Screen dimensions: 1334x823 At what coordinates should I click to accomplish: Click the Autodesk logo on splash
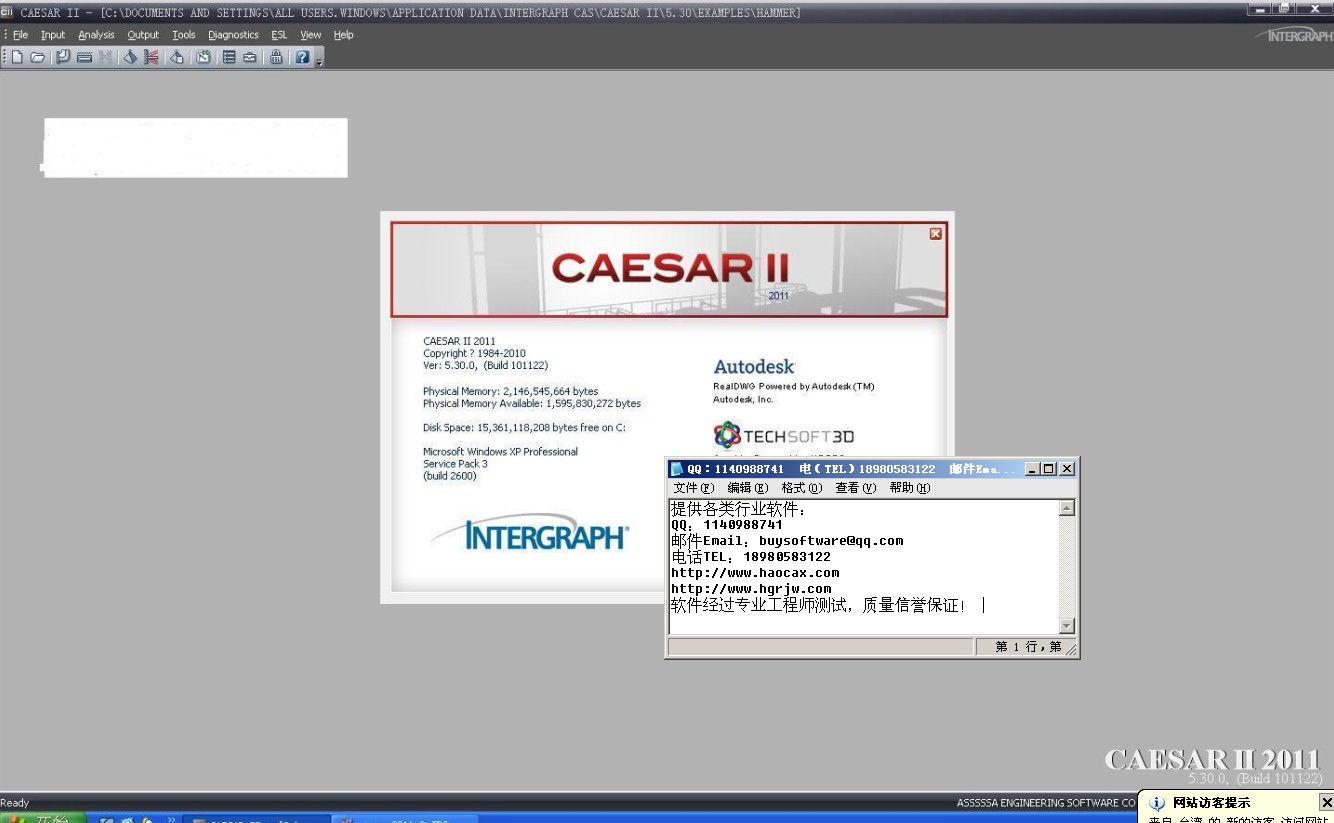click(753, 367)
